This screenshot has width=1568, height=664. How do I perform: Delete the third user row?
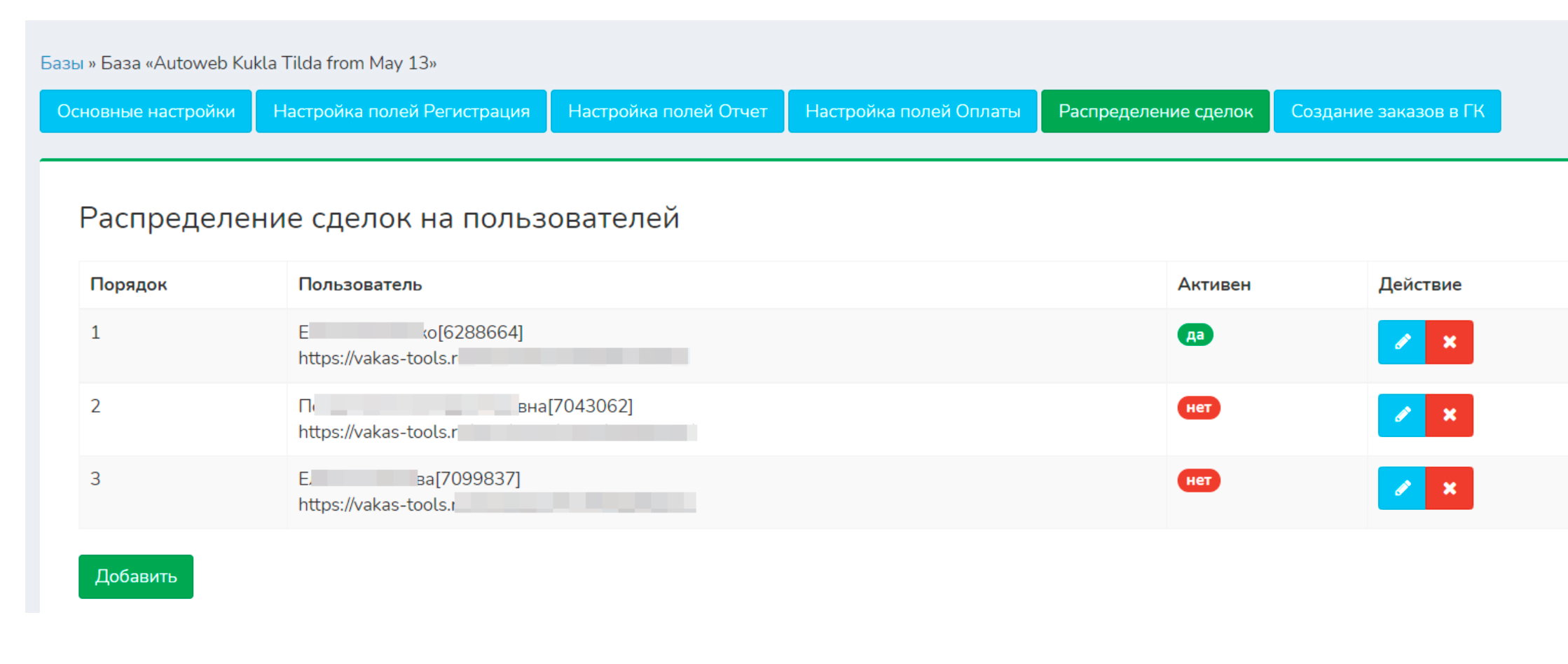[x=1449, y=488]
